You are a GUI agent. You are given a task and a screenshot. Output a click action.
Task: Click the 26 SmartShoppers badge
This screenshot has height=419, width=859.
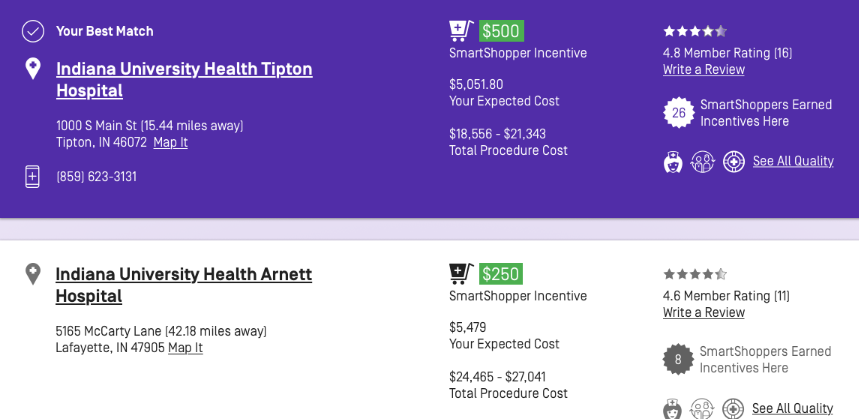(679, 113)
